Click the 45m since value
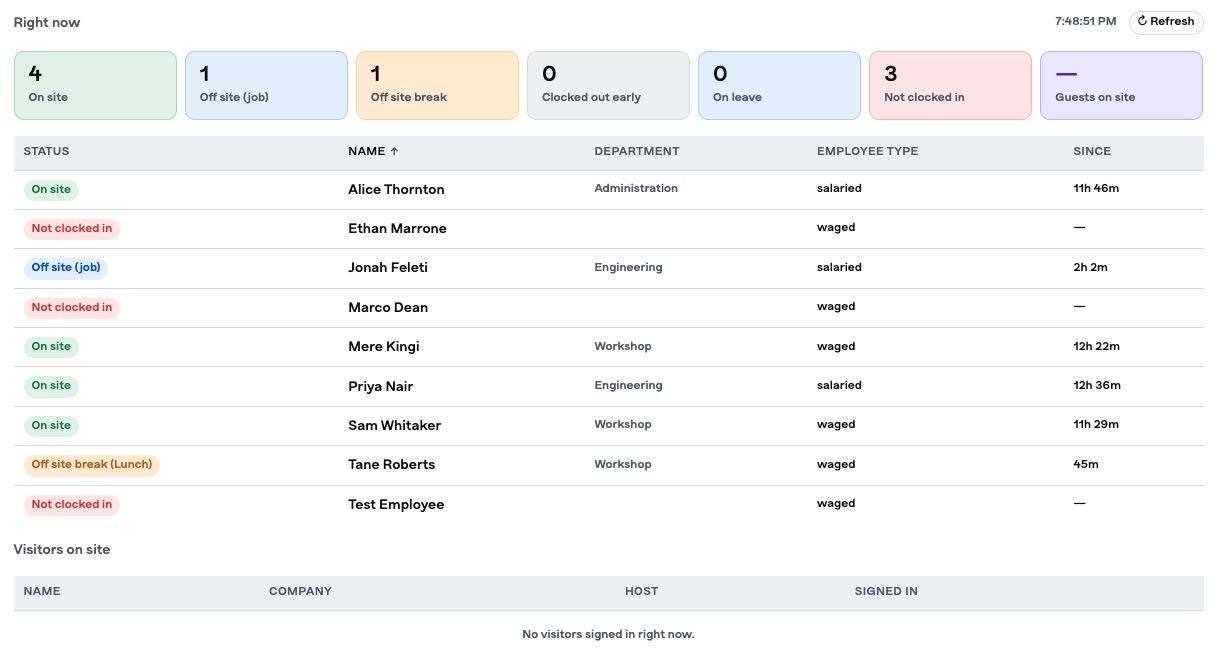1220x667 pixels. coord(1086,464)
